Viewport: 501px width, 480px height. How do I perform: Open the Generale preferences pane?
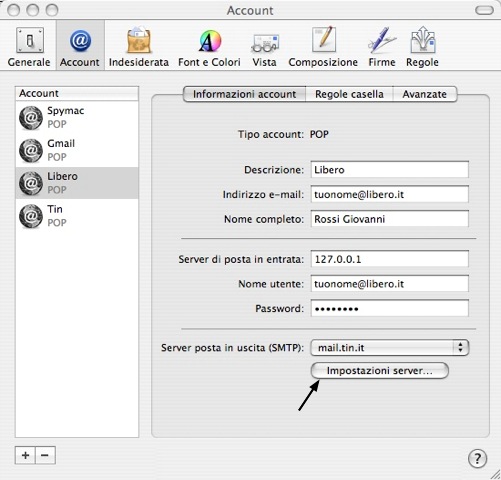tap(29, 47)
